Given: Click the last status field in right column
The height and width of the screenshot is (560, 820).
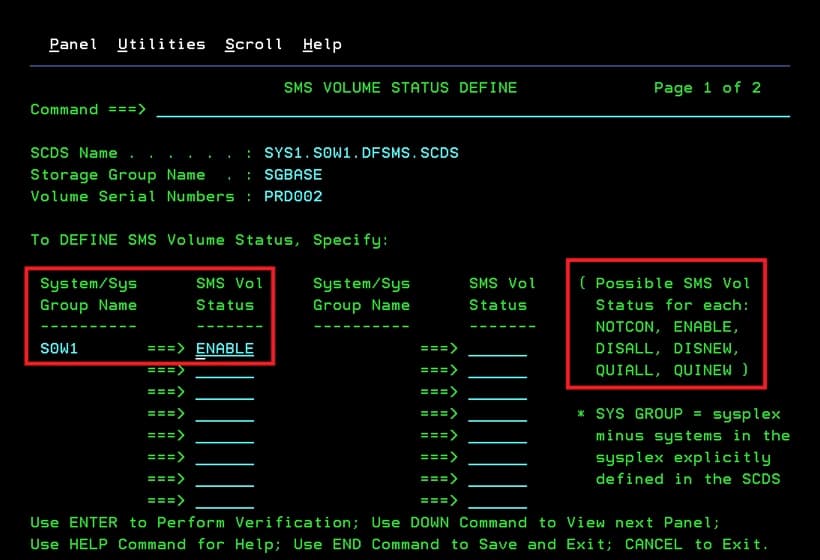Looking at the screenshot, I should [497, 500].
